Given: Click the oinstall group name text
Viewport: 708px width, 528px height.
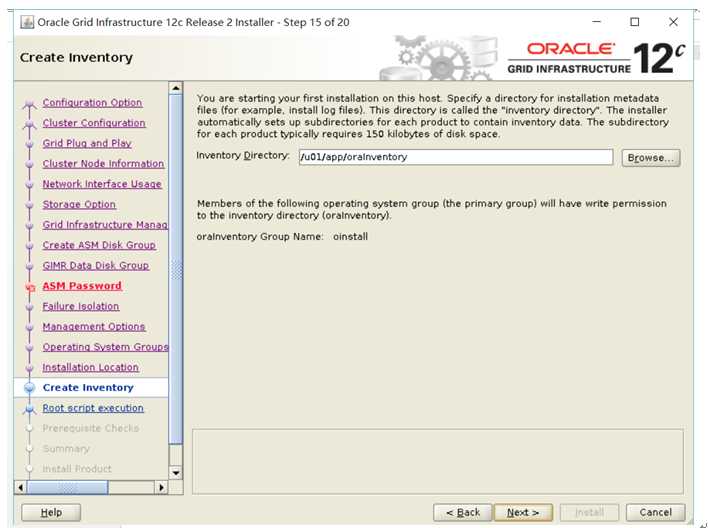Looking at the screenshot, I should pyautogui.click(x=350, y=237).
